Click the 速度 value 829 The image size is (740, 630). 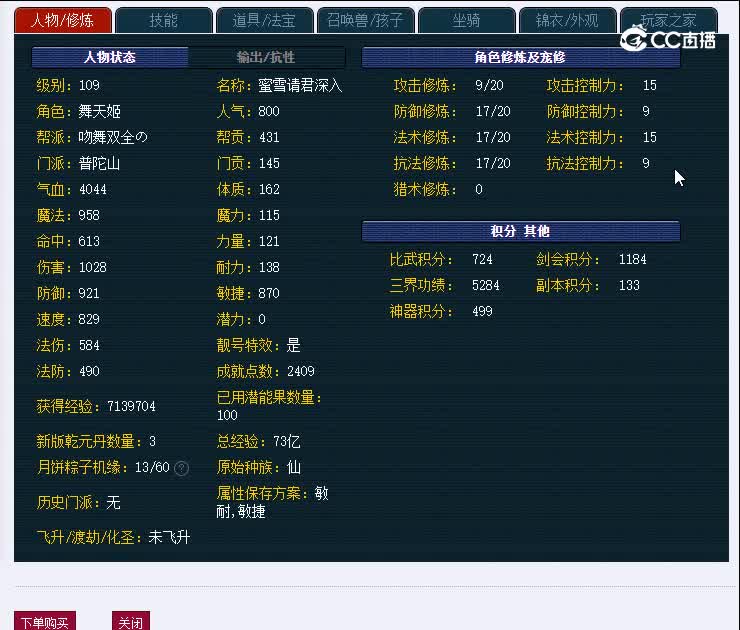click(x=89, y=319)
